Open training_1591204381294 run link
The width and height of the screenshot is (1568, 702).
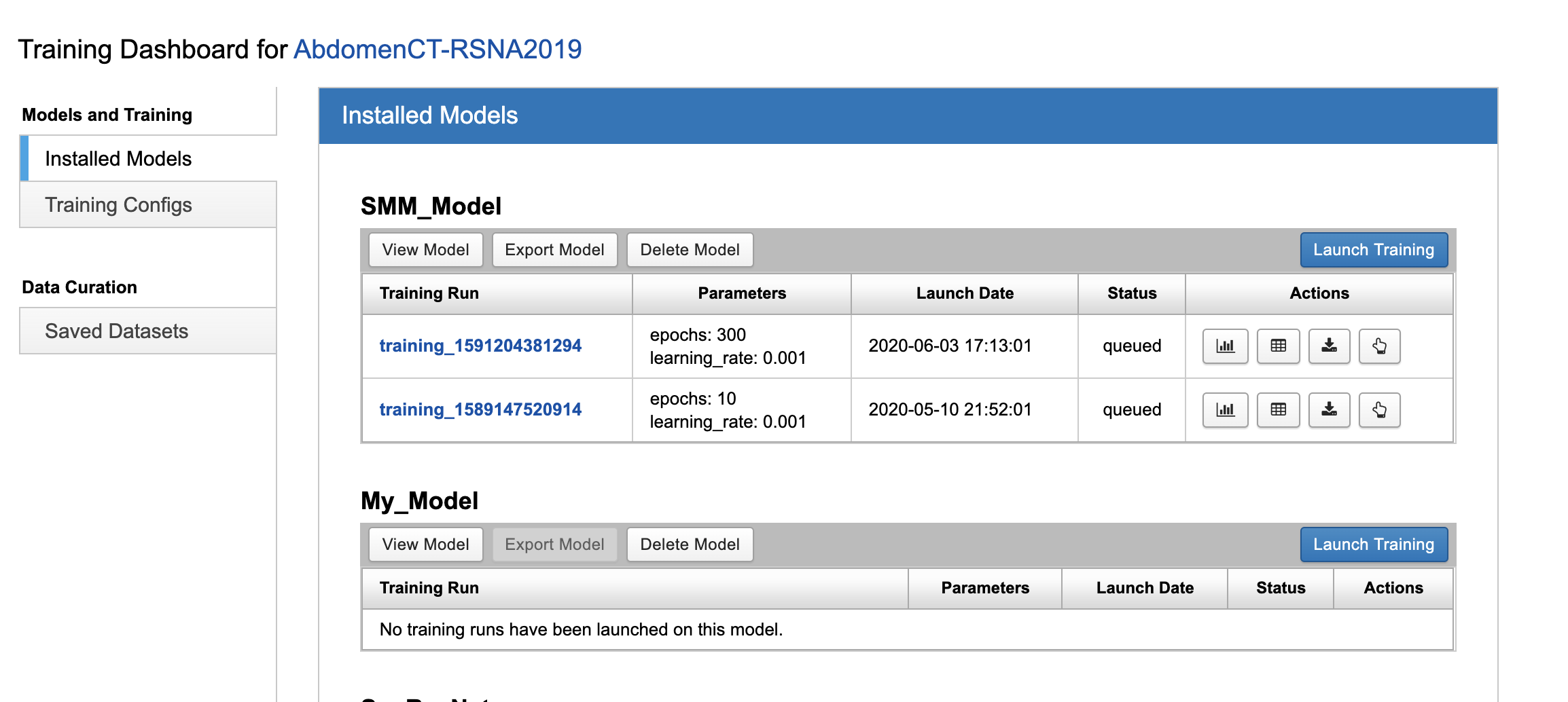point(480,346)
